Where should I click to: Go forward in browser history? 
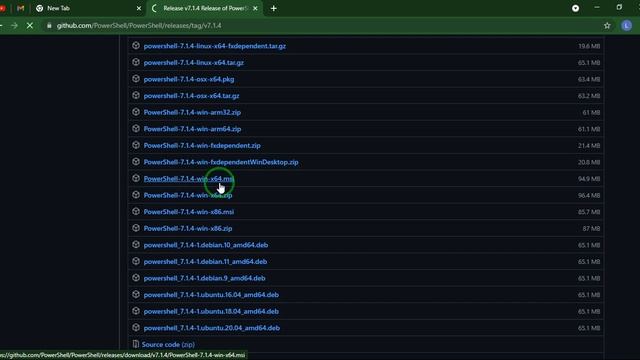tap(14, 25)
